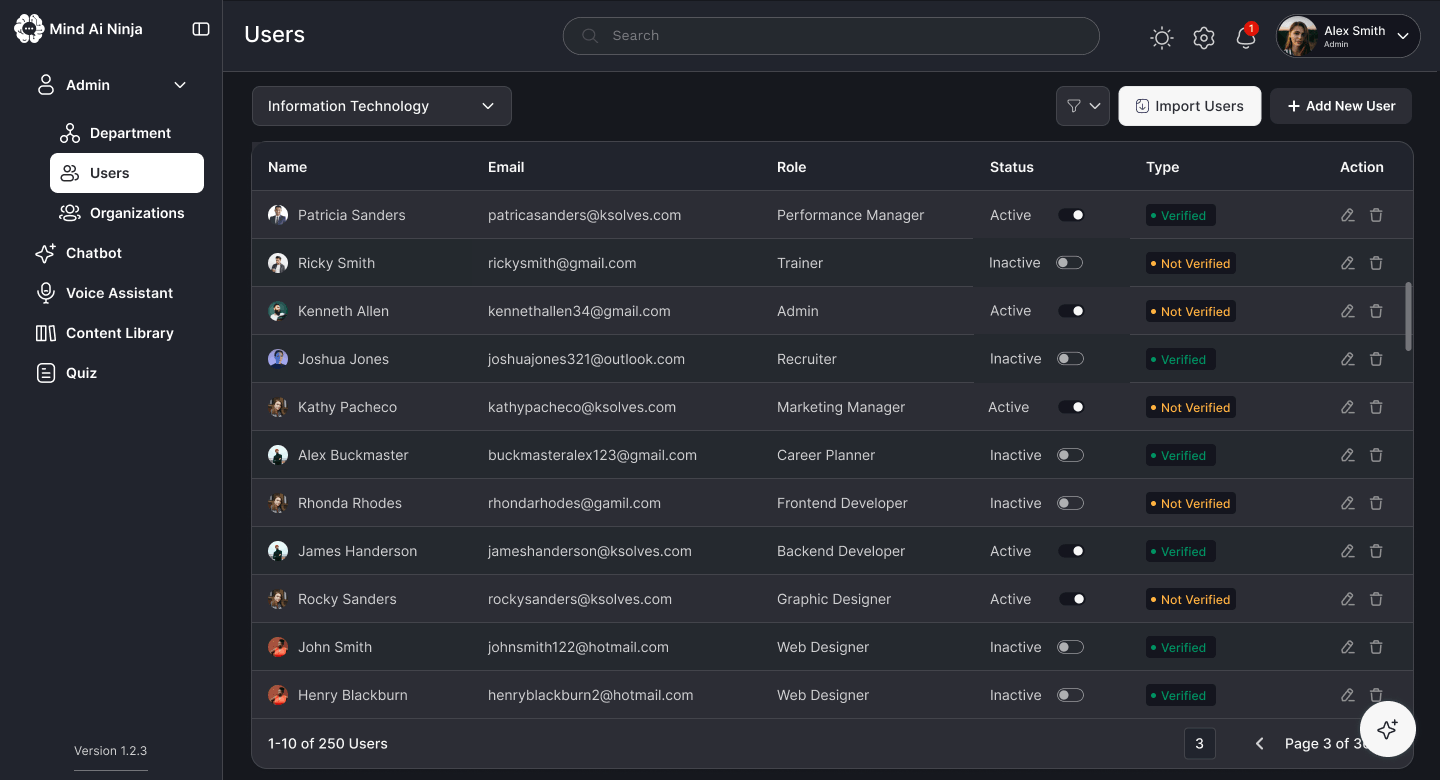Delete Joshua Jones user

click(x=1376, y=359)
